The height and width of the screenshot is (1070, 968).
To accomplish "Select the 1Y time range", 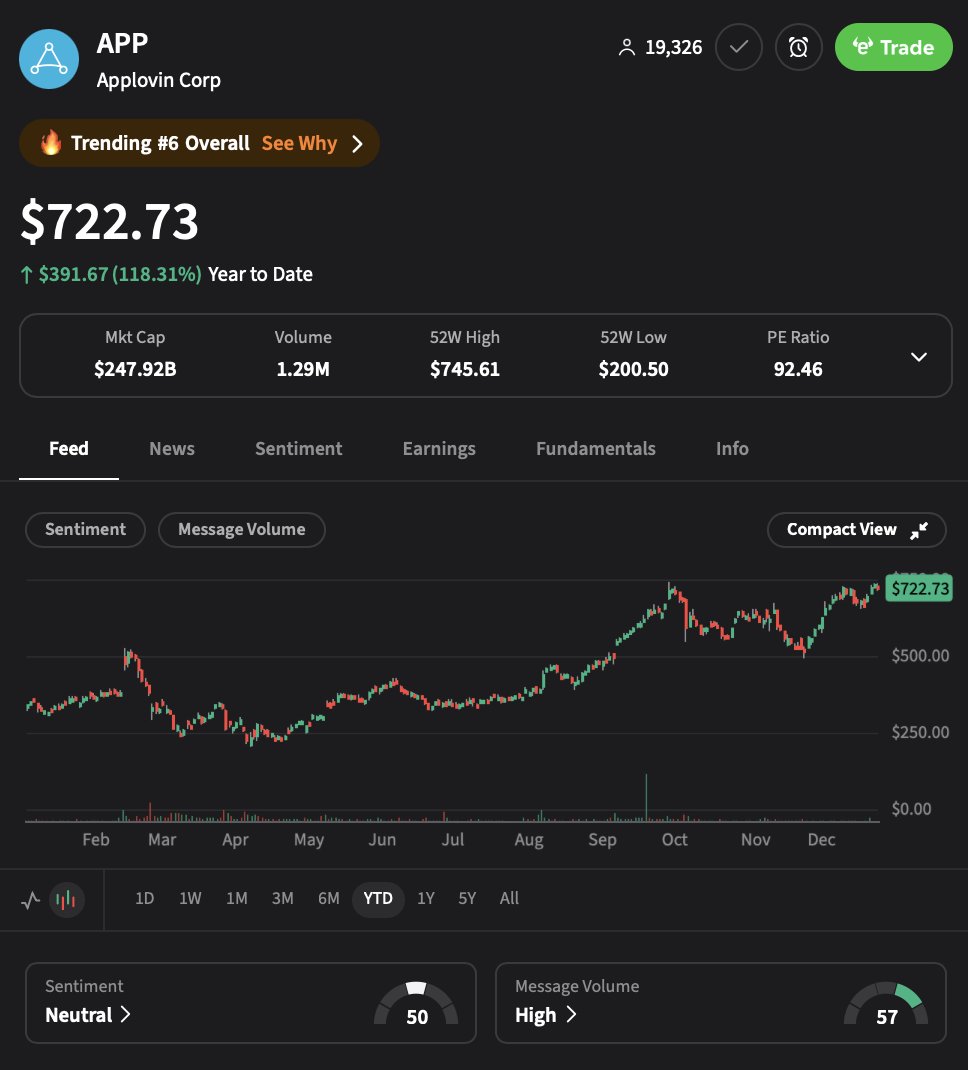I will (425, 898).
